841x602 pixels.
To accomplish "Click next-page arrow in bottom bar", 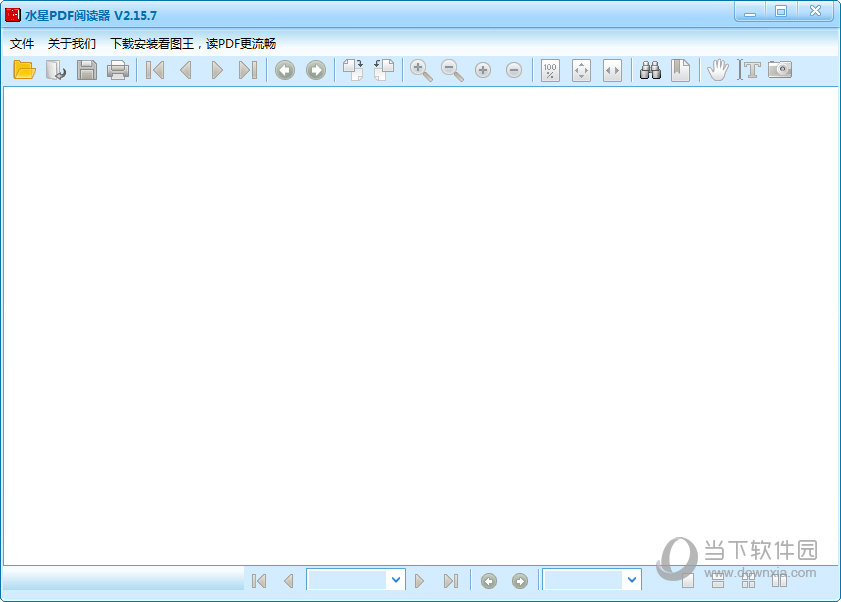I will 419,581.
